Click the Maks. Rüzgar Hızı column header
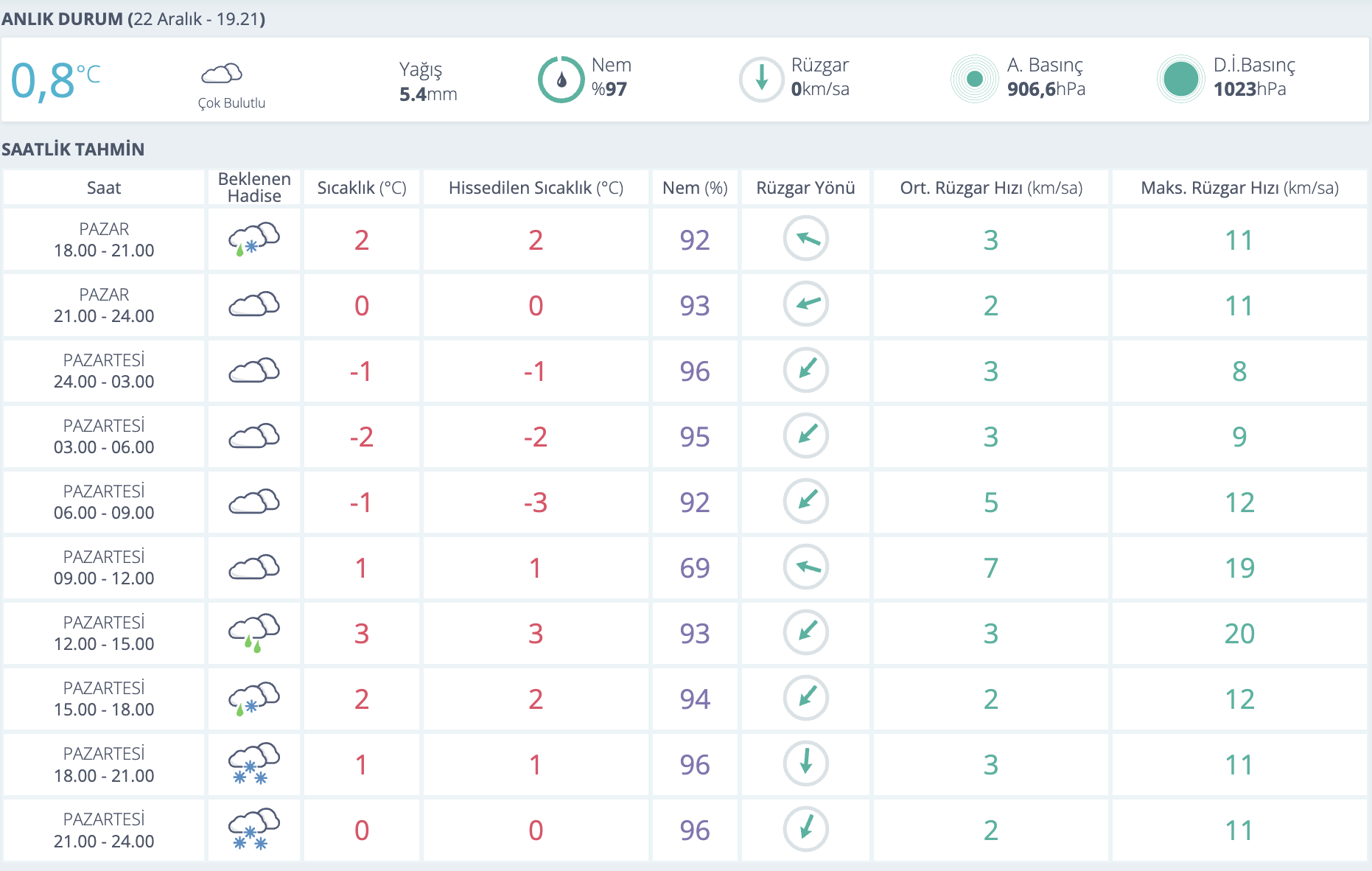This screenshot has width=1372, height=871. tap(1239, 188)
